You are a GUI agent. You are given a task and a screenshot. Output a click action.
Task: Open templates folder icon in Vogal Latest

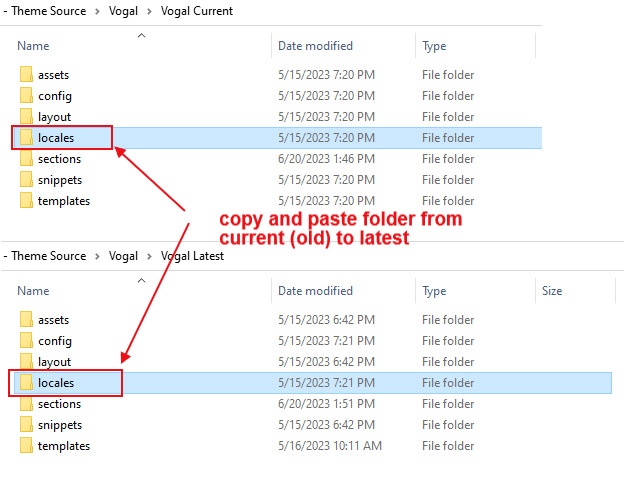(x=26, y=445)
